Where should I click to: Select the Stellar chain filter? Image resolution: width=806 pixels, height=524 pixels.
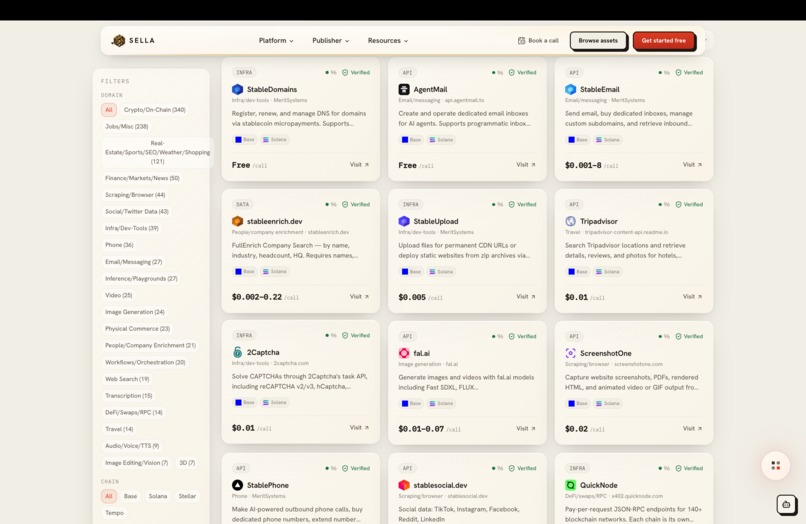click(x=187, y=496)
